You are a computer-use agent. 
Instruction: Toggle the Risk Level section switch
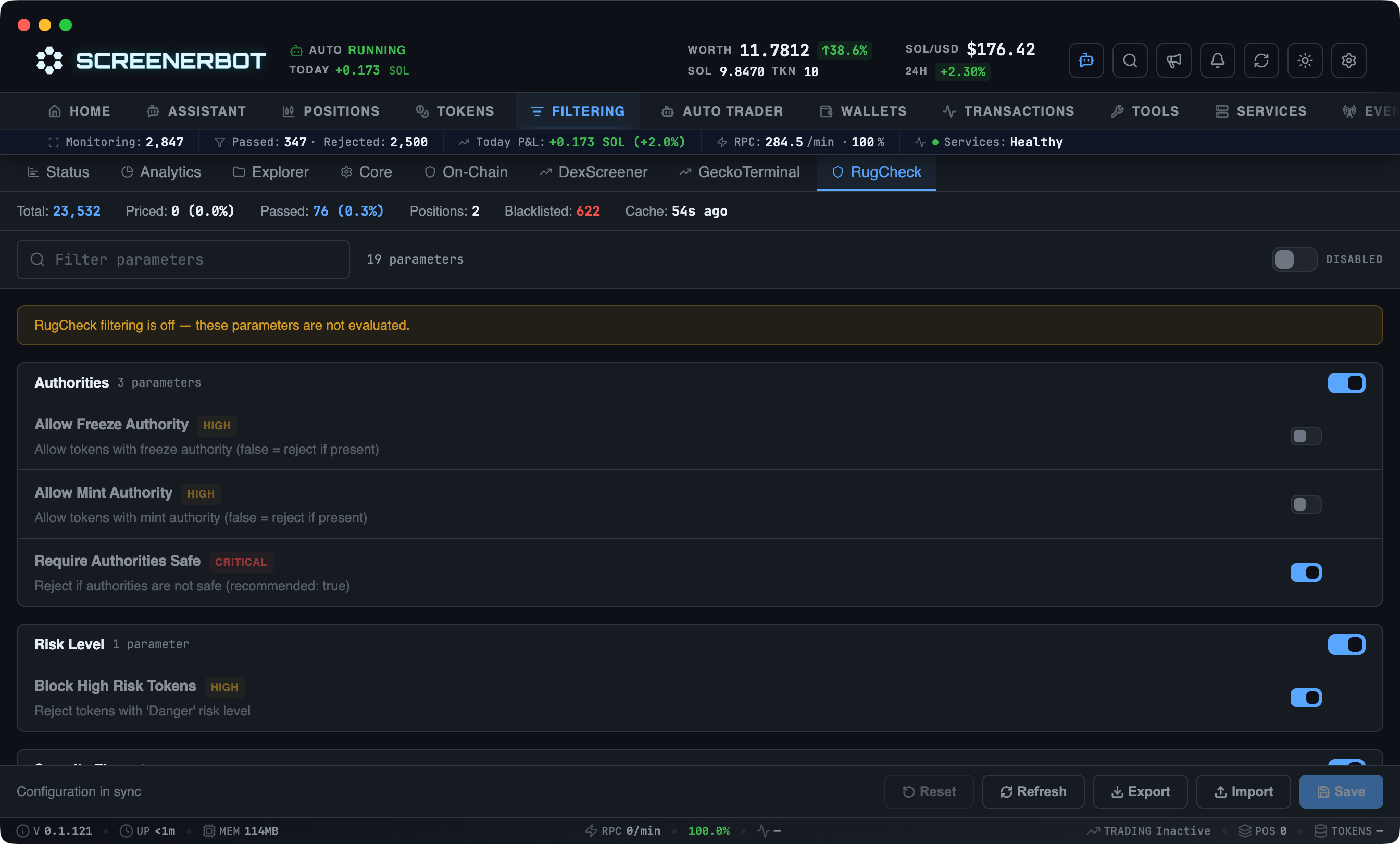(1346, 644)
